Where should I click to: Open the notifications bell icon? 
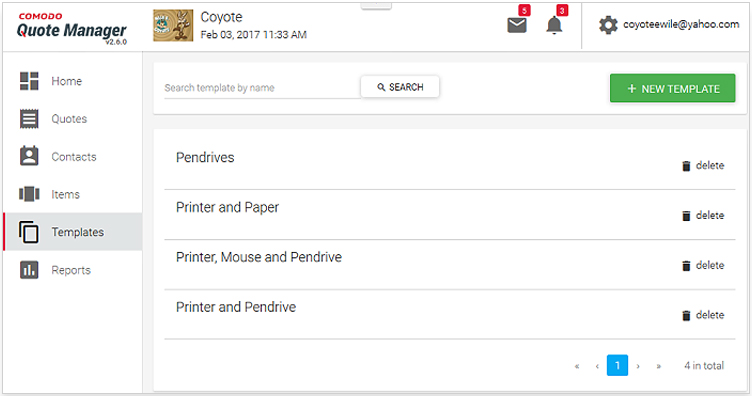(554, 25)
